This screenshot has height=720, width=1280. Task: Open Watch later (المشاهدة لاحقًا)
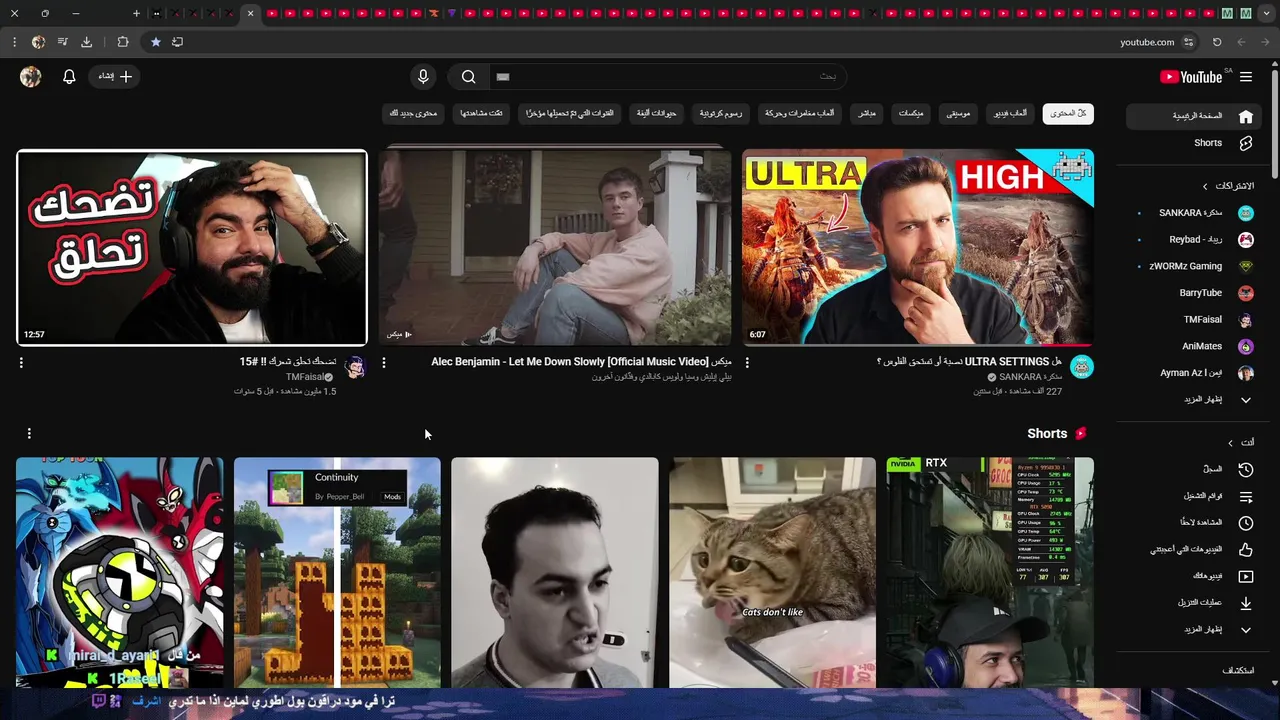[1195, 522]
